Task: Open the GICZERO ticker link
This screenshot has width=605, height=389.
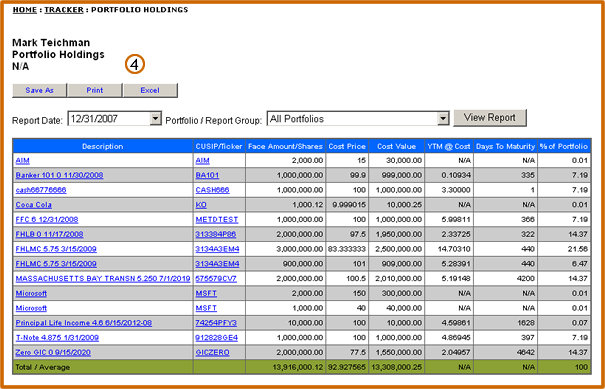Action: coord(212,353)
